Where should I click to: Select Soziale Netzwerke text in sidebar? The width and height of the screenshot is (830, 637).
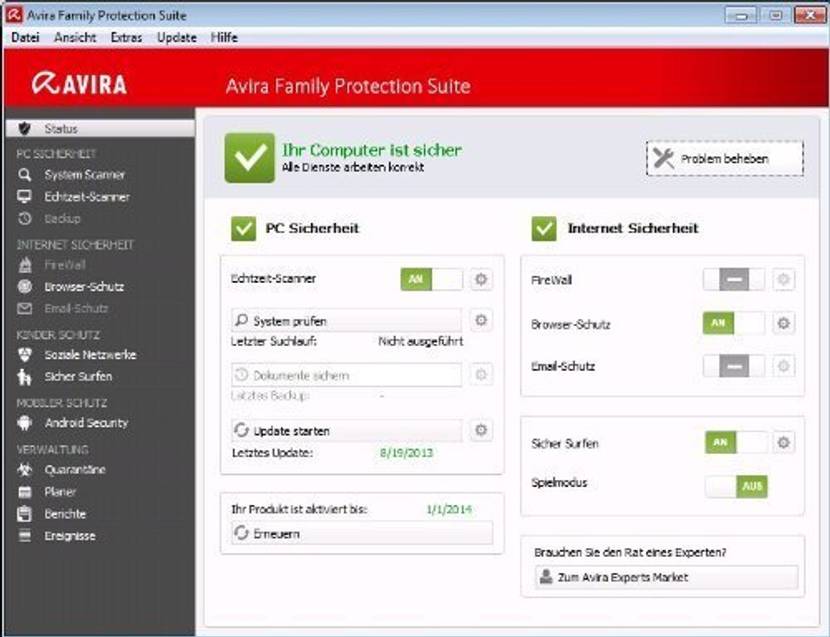[x=91, y=355]
